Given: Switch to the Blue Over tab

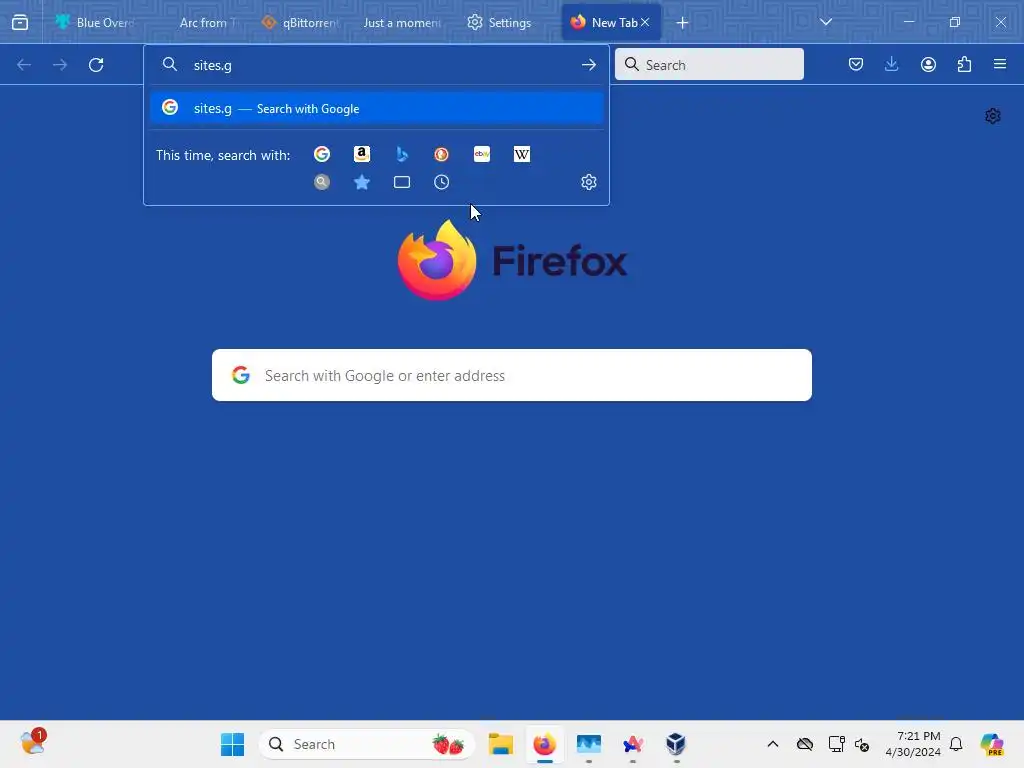Looking at the screenshot, I should tap(95, 22).
